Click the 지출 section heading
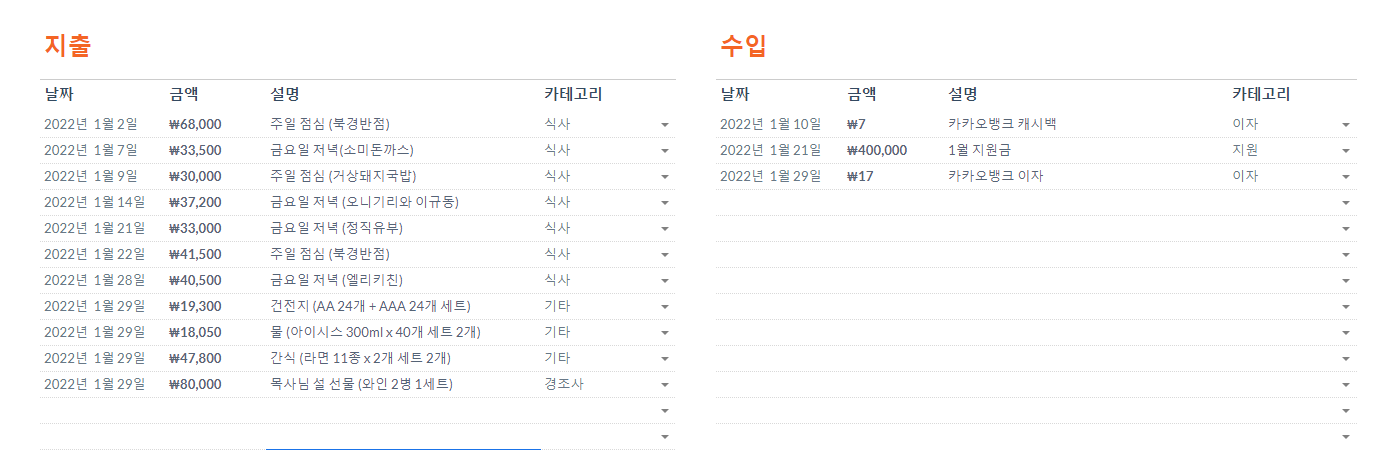 [68, 46]
